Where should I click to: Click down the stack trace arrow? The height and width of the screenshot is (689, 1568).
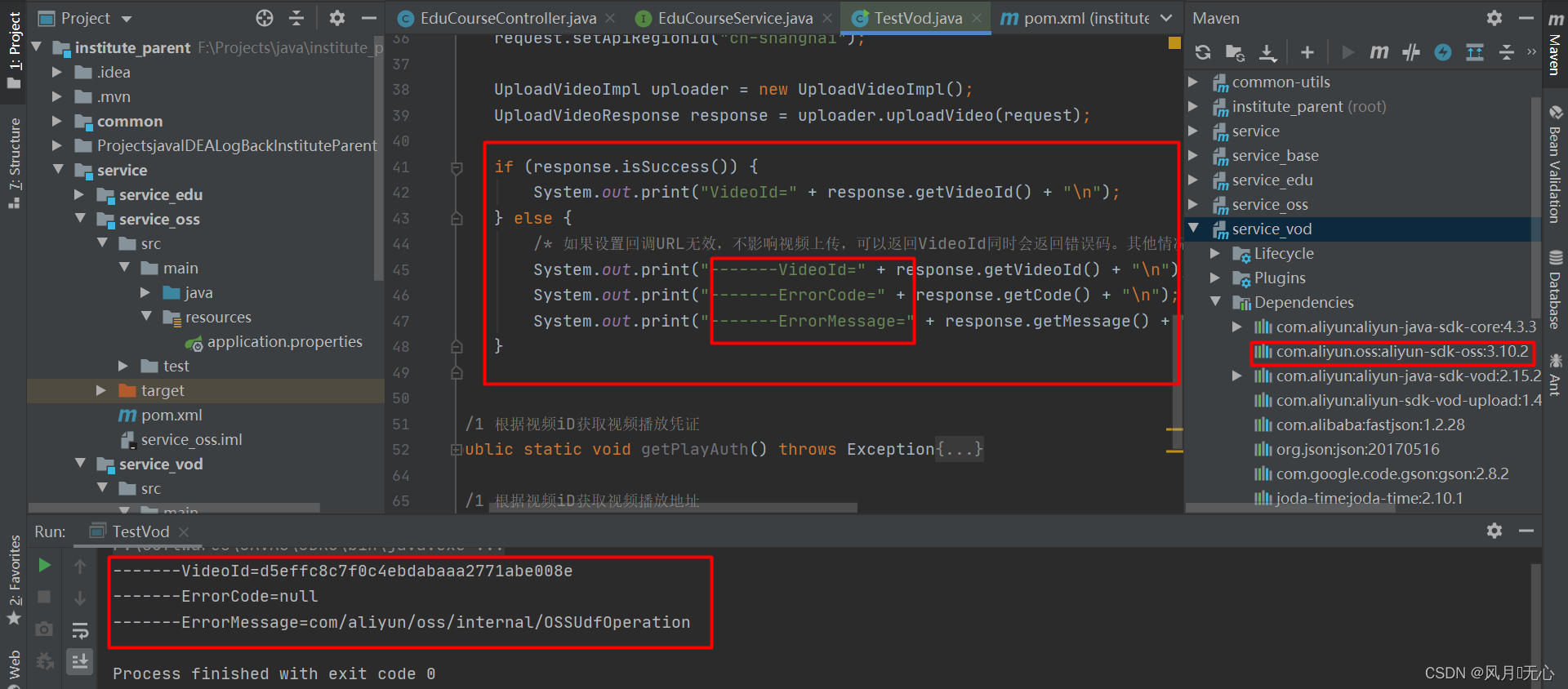[80, 598]
